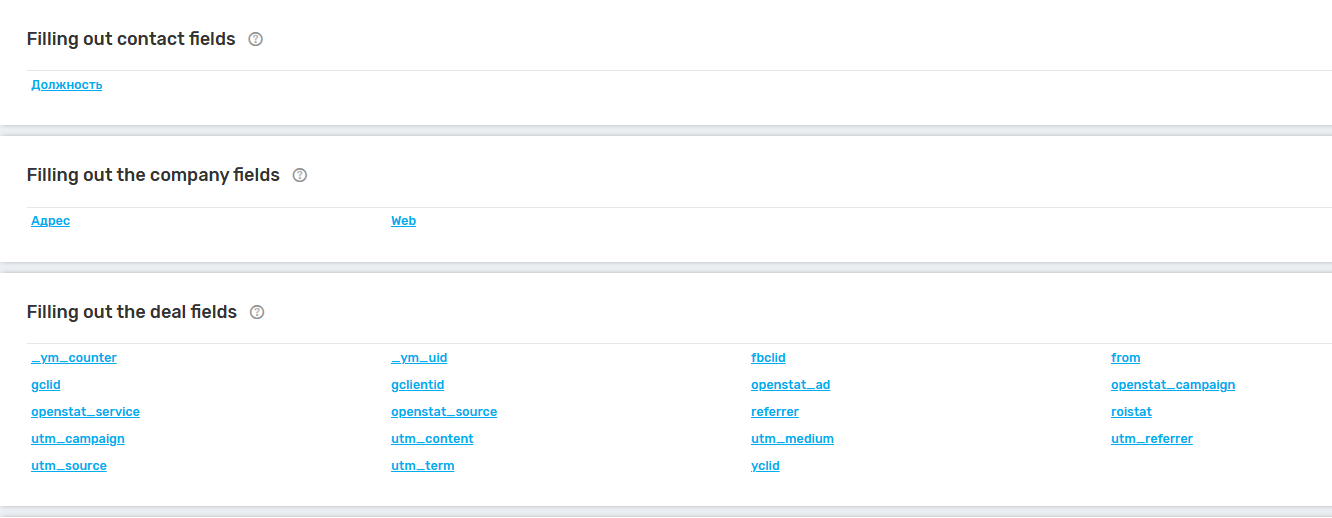Select the _ym_uid field link
Screen dimensions: 1332x518
pos(419,358)
